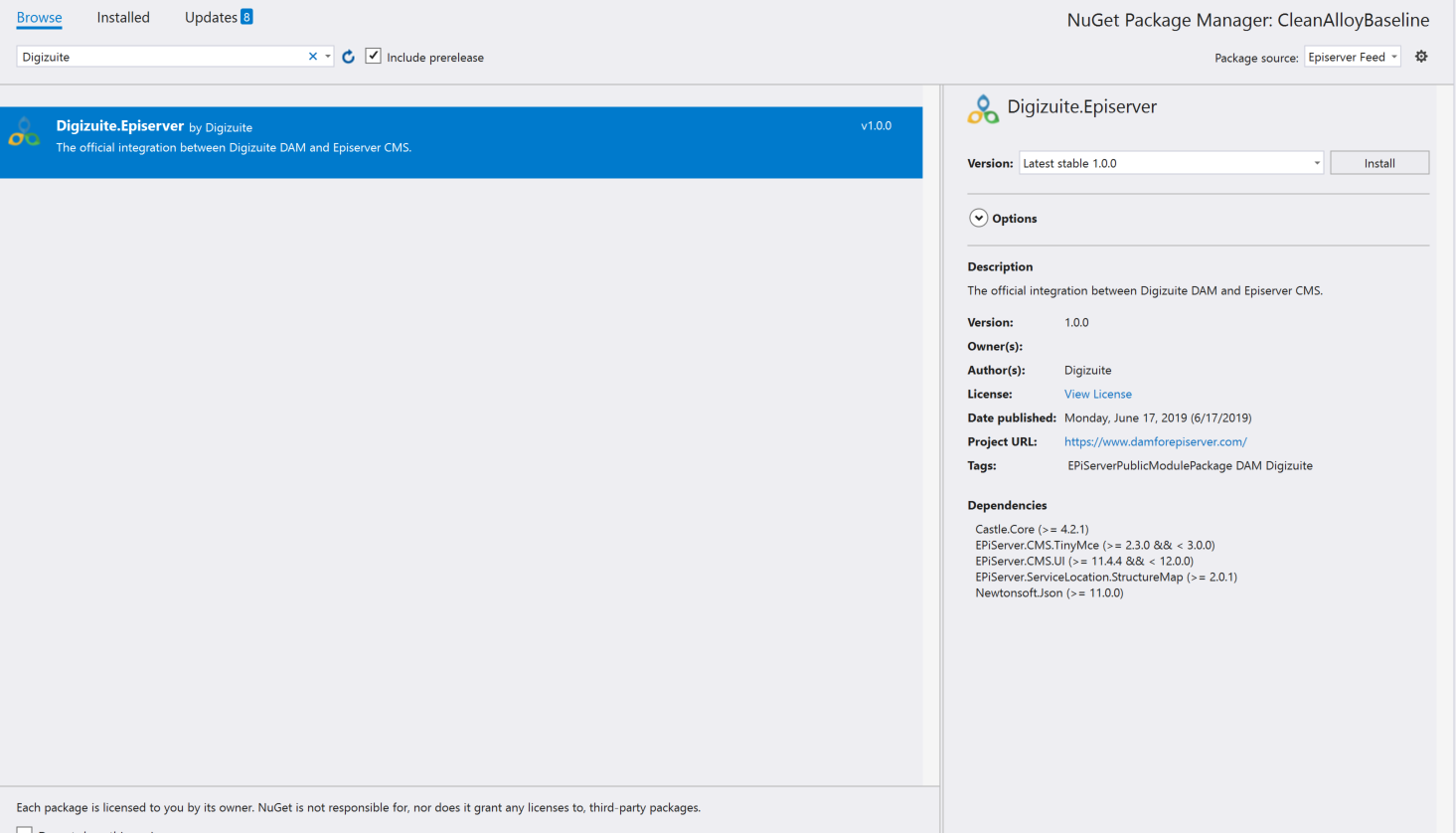The image size is (1456, 833).
Task: Click the EPiServer.CMS.UI dependency entry
Action: [1084, 561]
